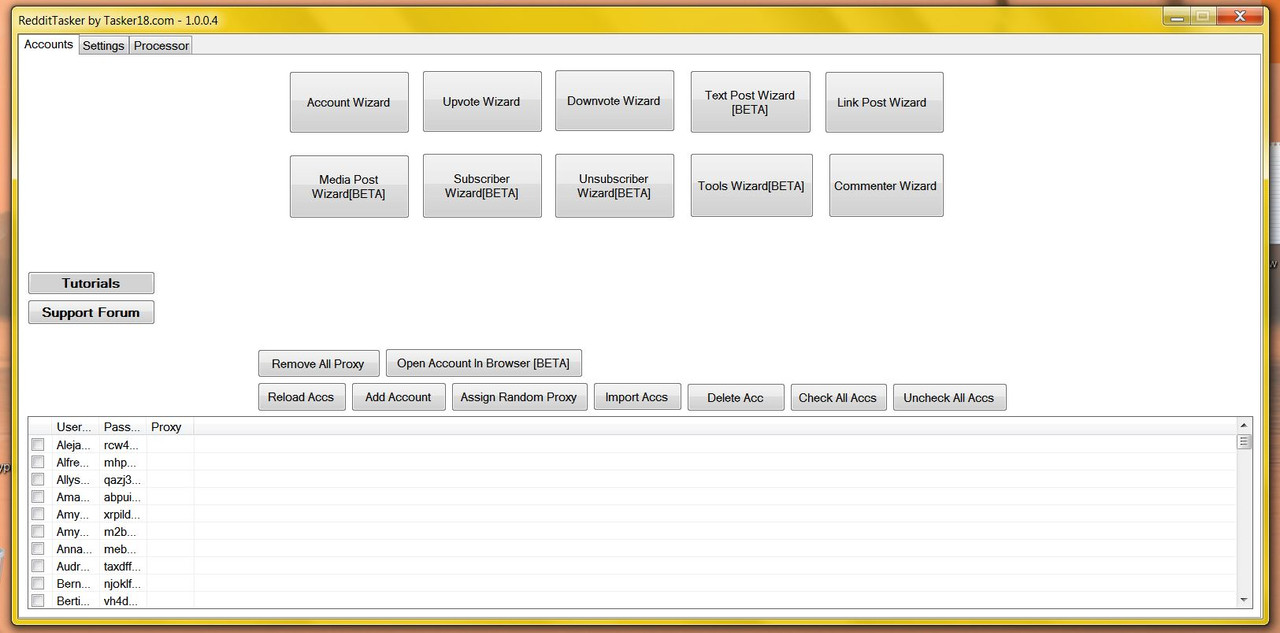Select the username cell 'Berti...'
The height and width of the screenshot is (633, 1280).
pyautogui.click(x=73, y=601)
